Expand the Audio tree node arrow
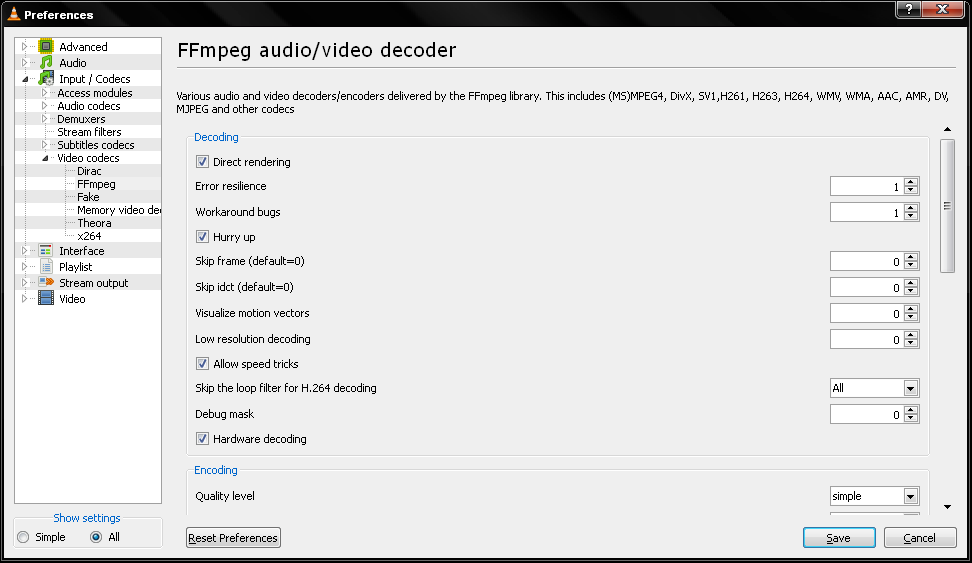This screenshot has height=563, width=972. [x=24, y=63]
